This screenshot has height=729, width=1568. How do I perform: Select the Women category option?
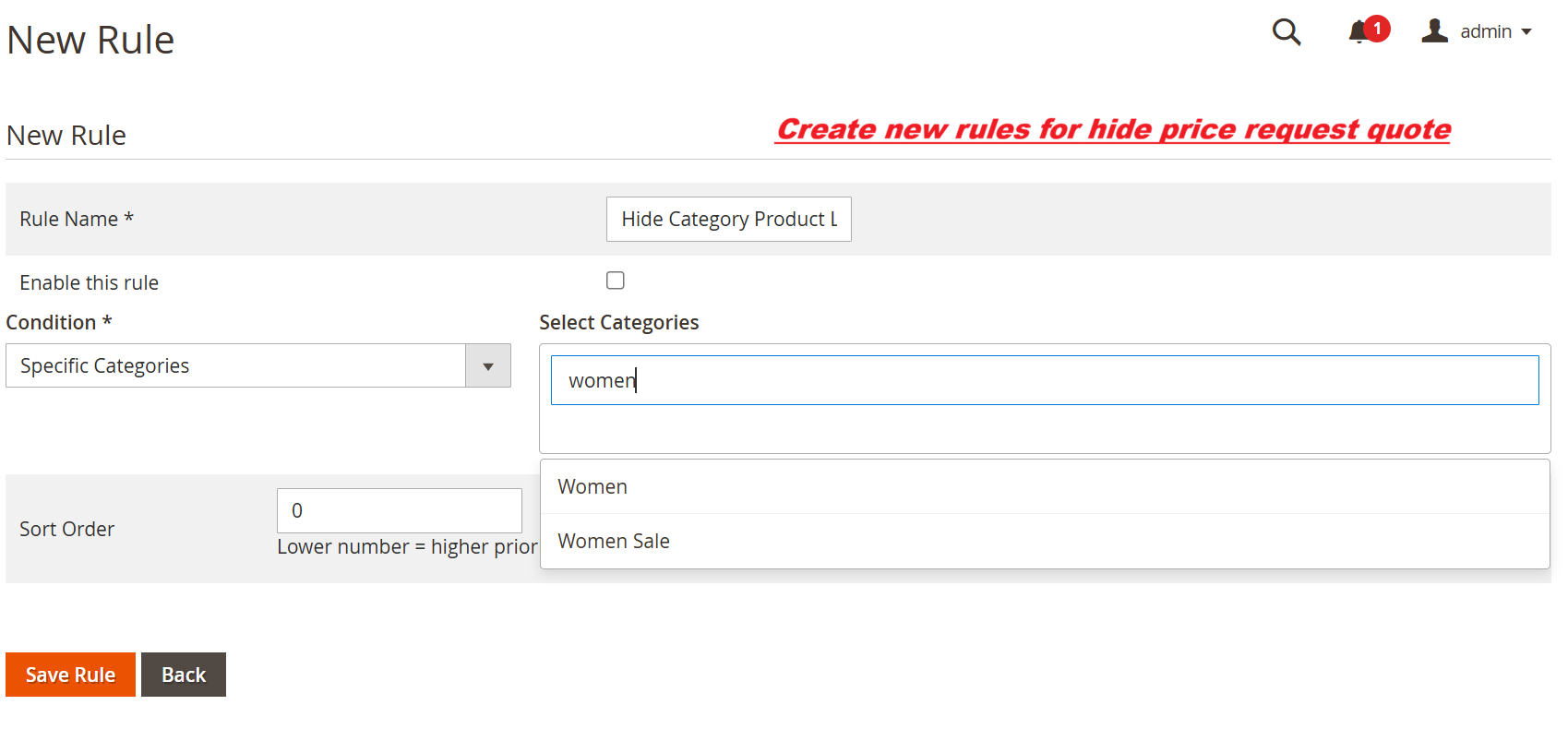[592, 487]
